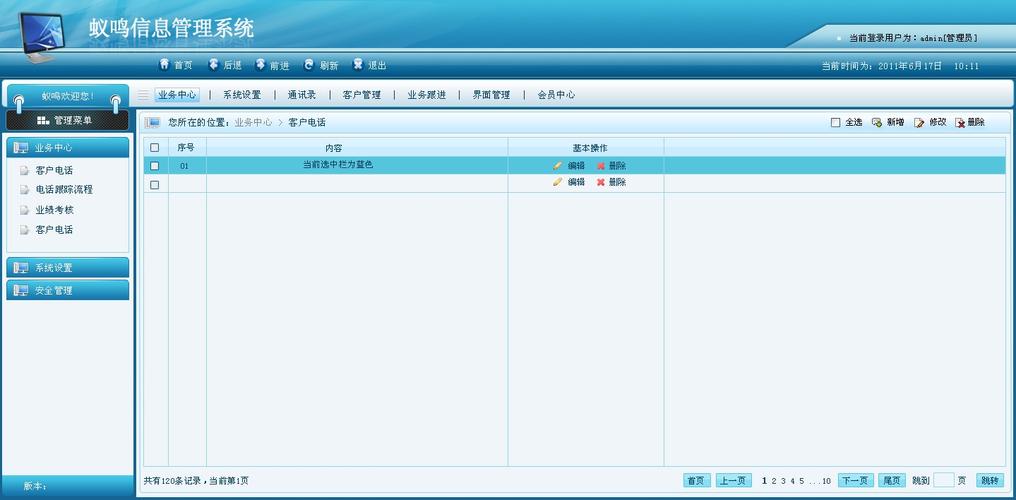
Task: Click the monitor icon beside 您所在的位置
Action: (x=152, y=122)
